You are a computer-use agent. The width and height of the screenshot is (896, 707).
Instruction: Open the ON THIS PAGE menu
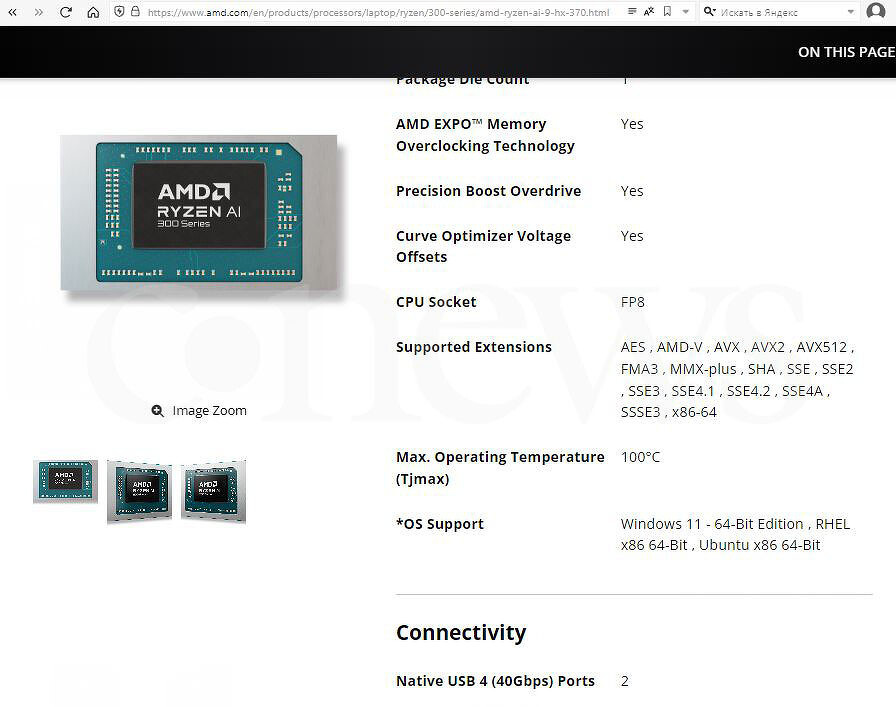(846, 52)
